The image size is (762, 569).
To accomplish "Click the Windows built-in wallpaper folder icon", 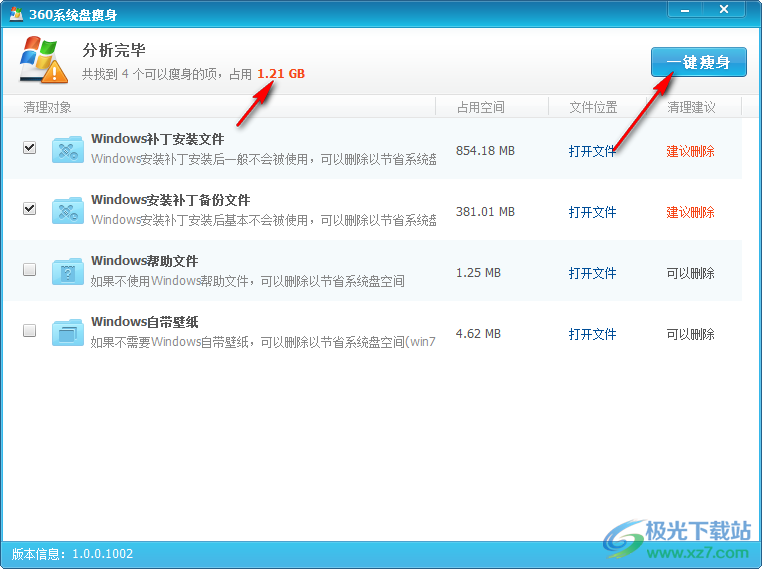I will [68, 332].
